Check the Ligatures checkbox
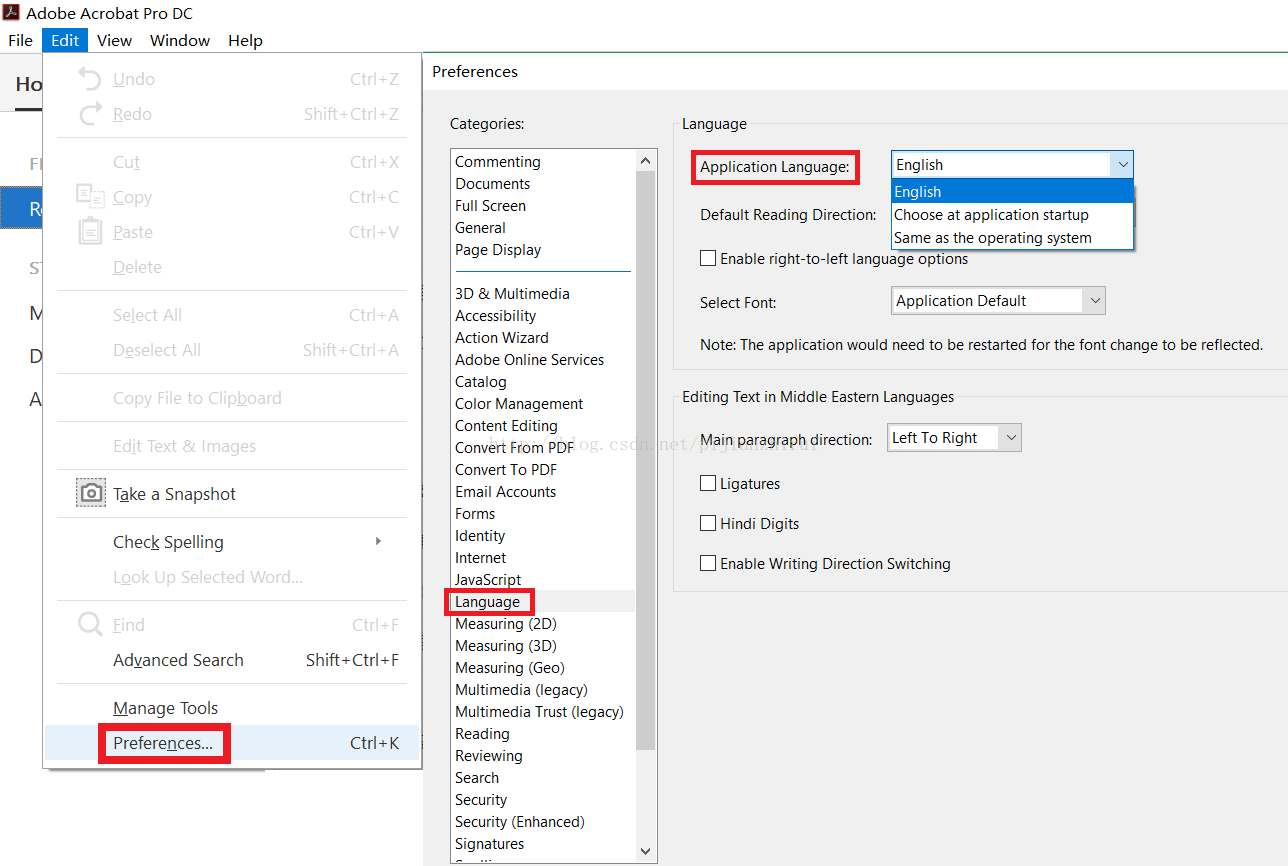1288x866 pixels. (708, 483)
